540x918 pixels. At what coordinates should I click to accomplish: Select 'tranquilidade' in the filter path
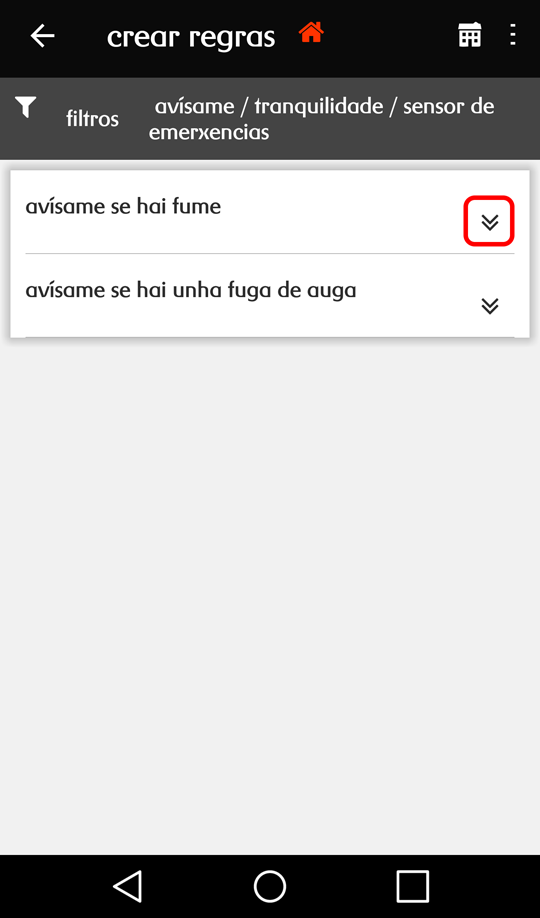pos(319,107)
